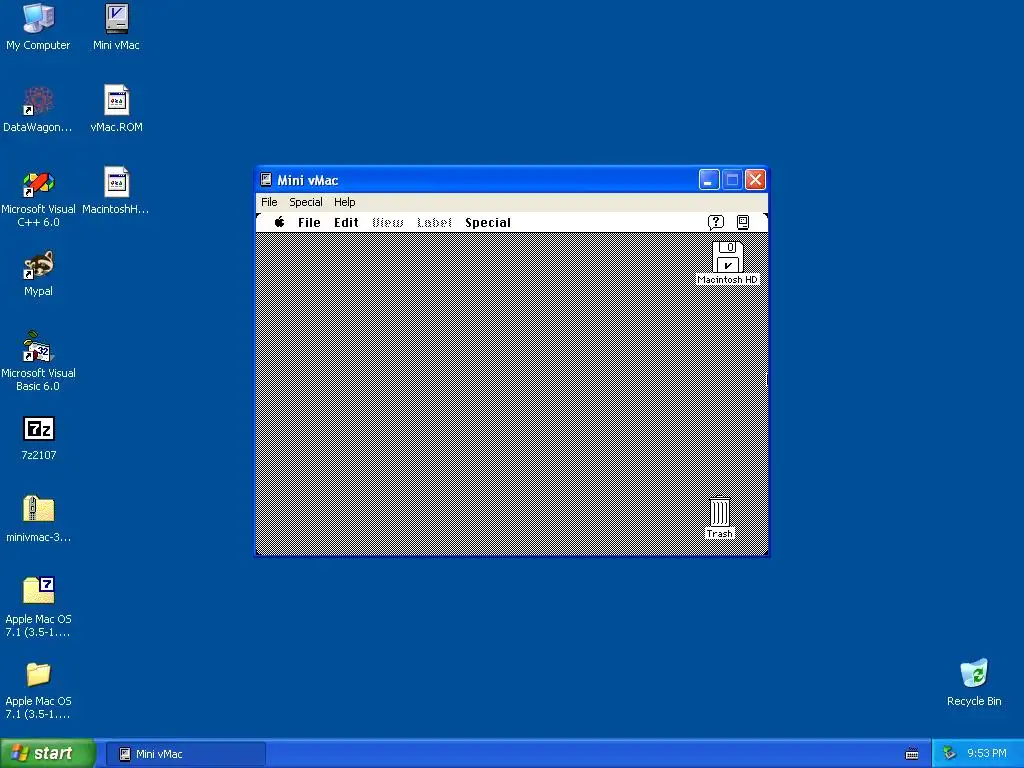1024x768 pixels.
Task: Open Mini vMac window's File menu
Action: [x=269, y=202]
